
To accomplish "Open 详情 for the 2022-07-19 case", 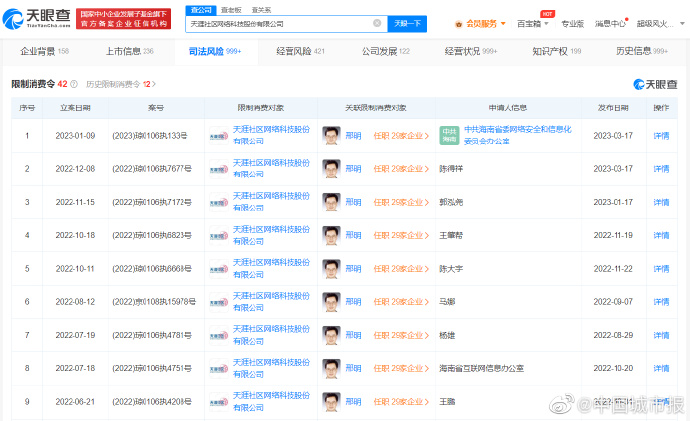I will (661, 335).
